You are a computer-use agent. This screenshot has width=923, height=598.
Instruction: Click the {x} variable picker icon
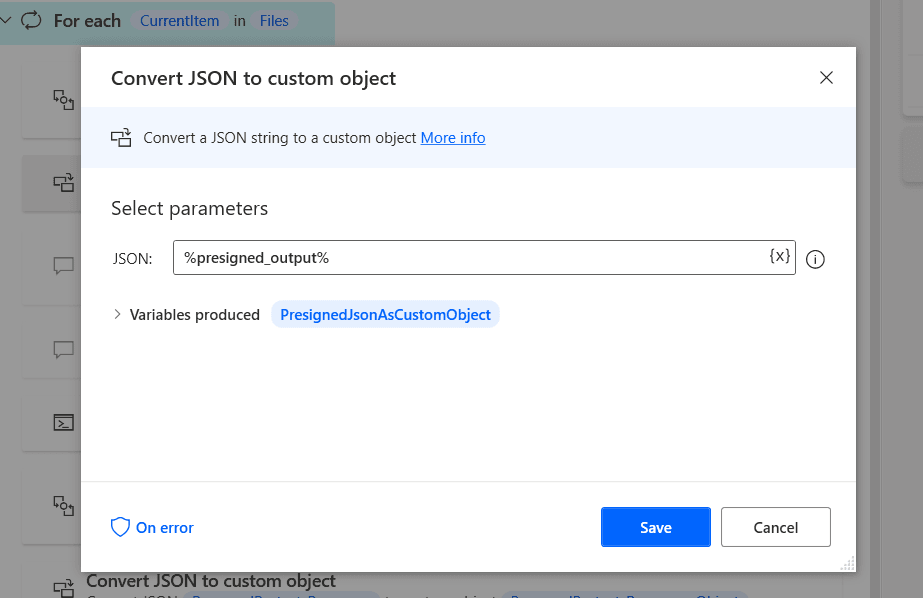click(779, 257)
